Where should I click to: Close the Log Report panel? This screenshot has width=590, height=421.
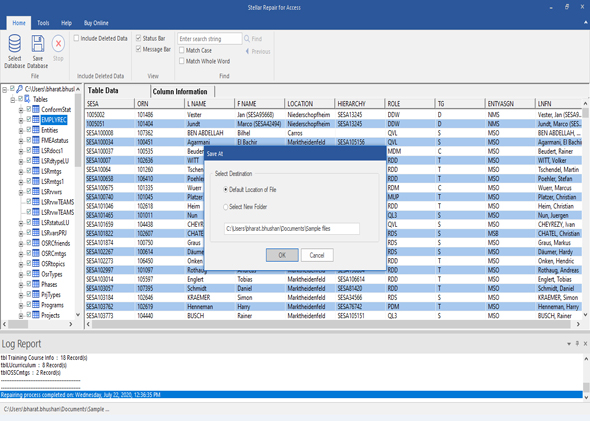pyautogui.click(x=585, y=343)
